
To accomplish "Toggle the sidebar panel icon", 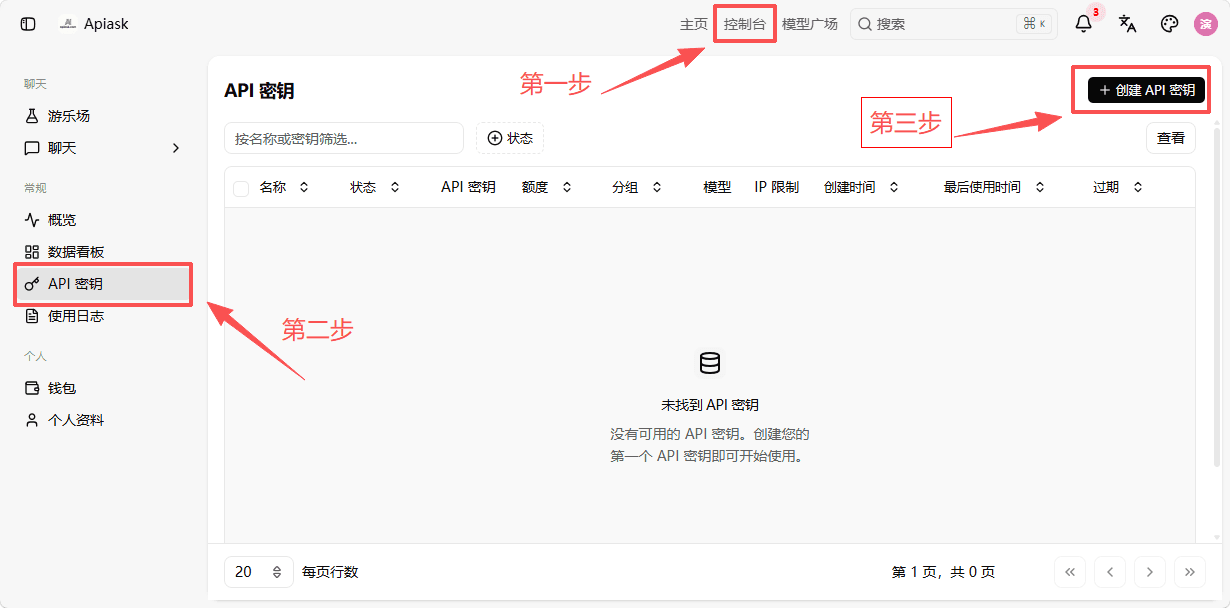I will click(28, 24).
